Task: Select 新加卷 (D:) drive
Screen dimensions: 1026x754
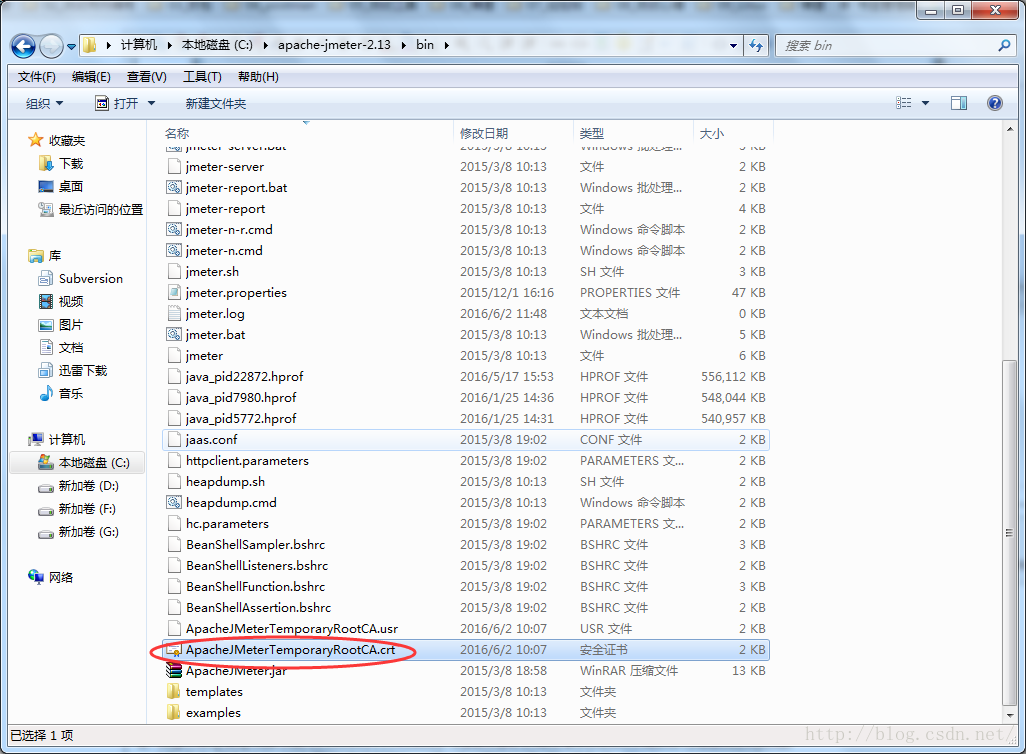Action: tap(88, 486)
